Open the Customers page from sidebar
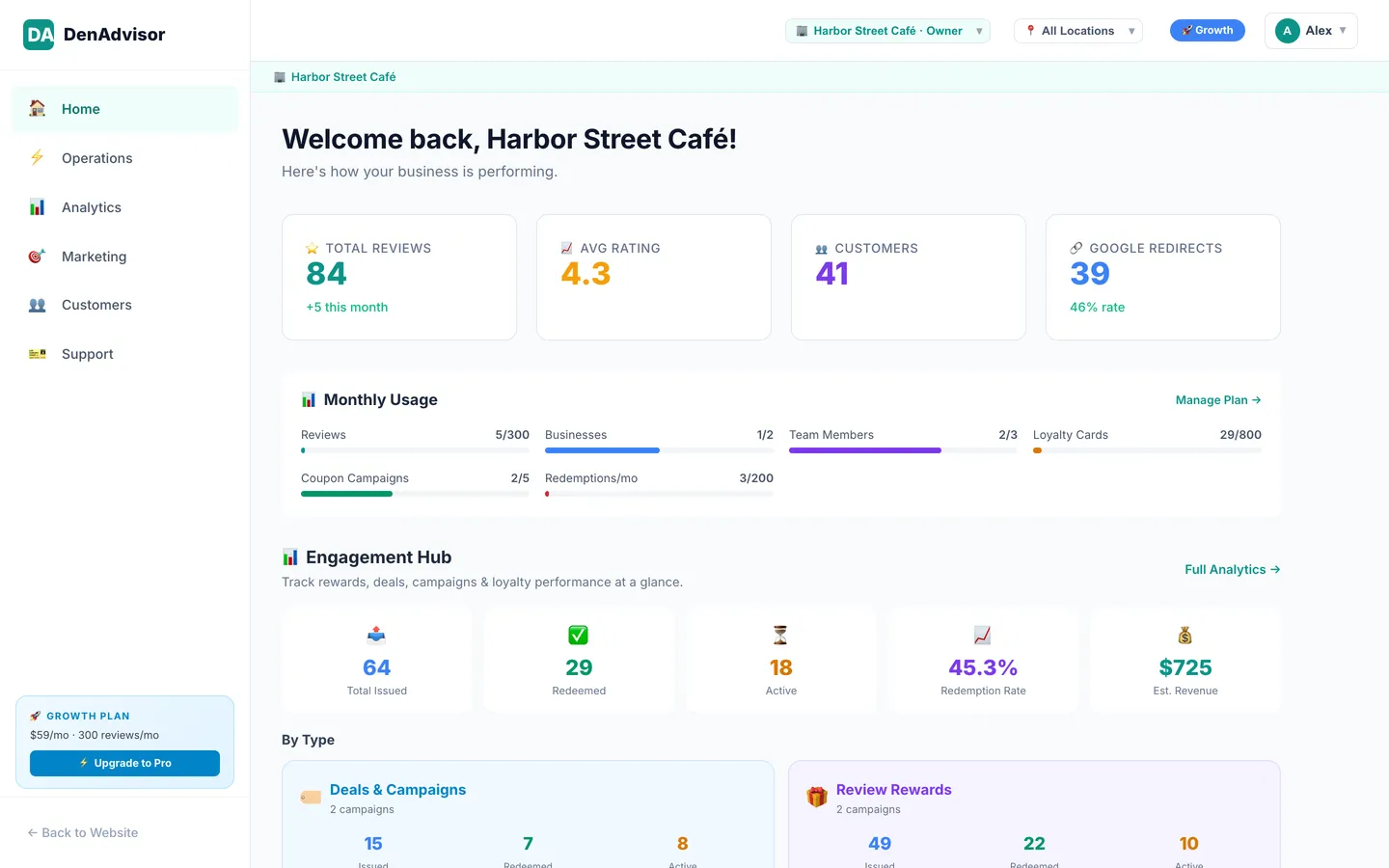 [x=124, y=305]
